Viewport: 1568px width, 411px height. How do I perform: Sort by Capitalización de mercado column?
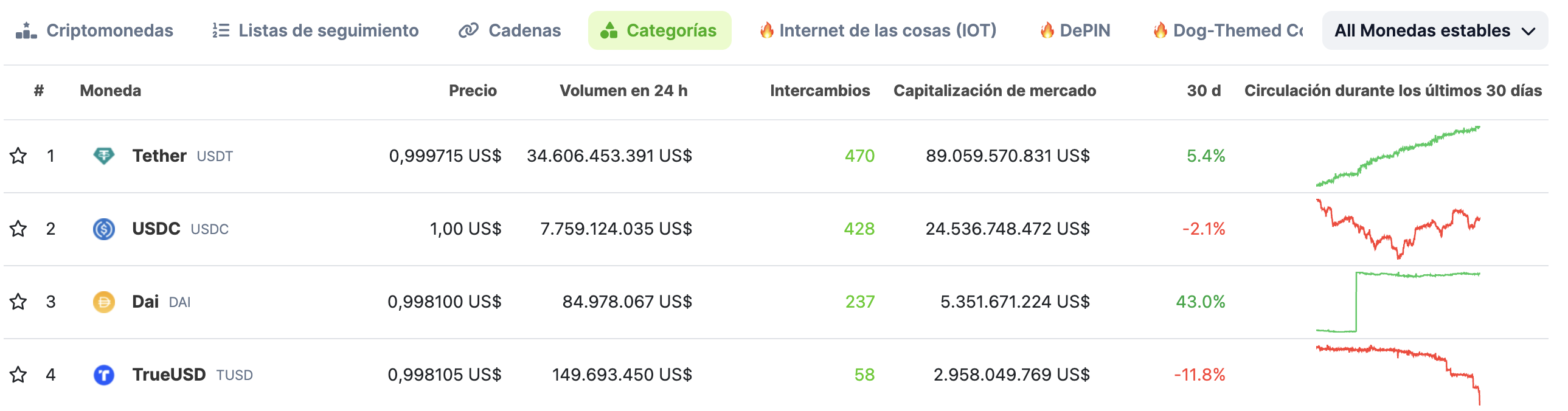(x=994, y=91)
